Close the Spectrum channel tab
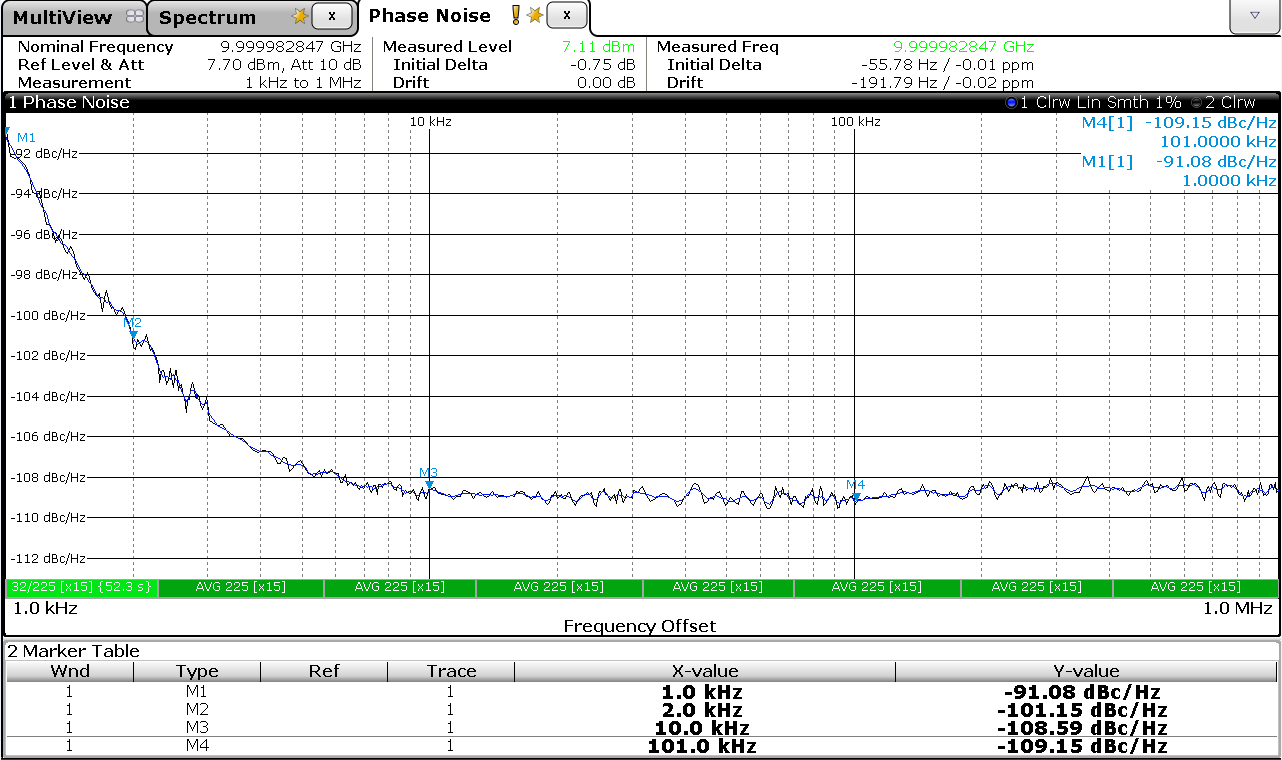 (x=332, y=16)
